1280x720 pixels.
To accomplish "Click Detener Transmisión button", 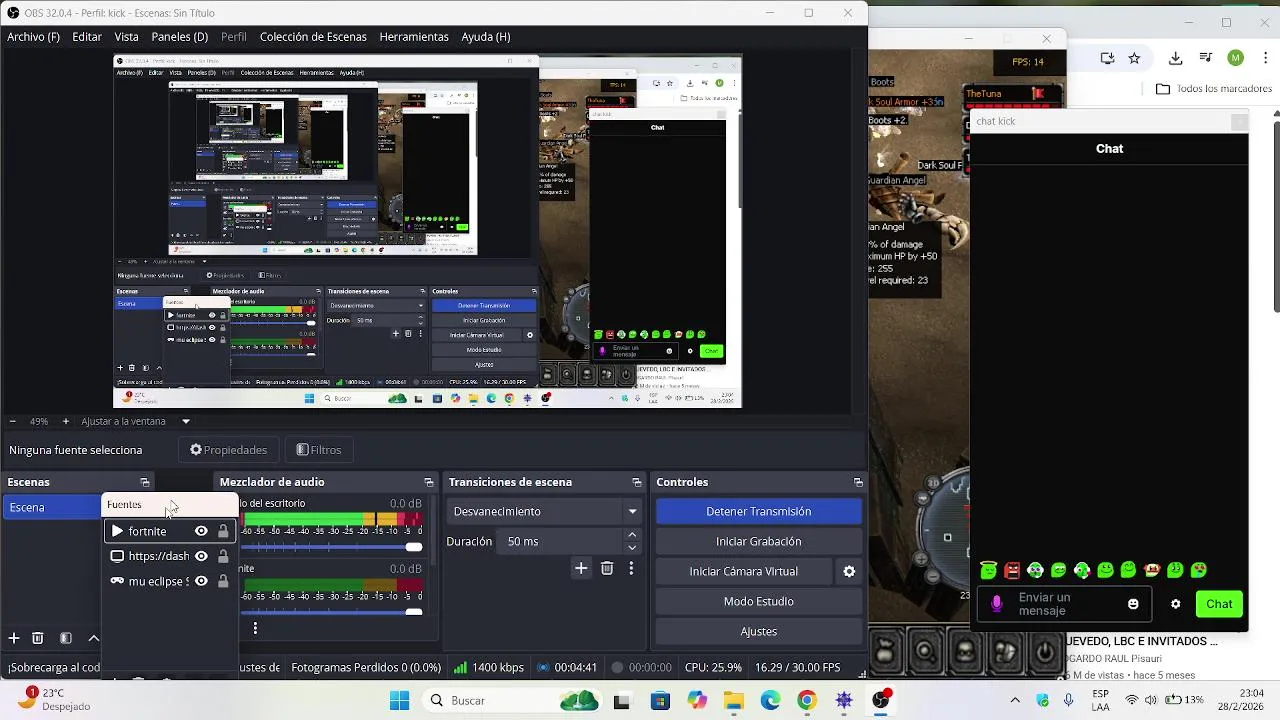I will tap(759, 511).
